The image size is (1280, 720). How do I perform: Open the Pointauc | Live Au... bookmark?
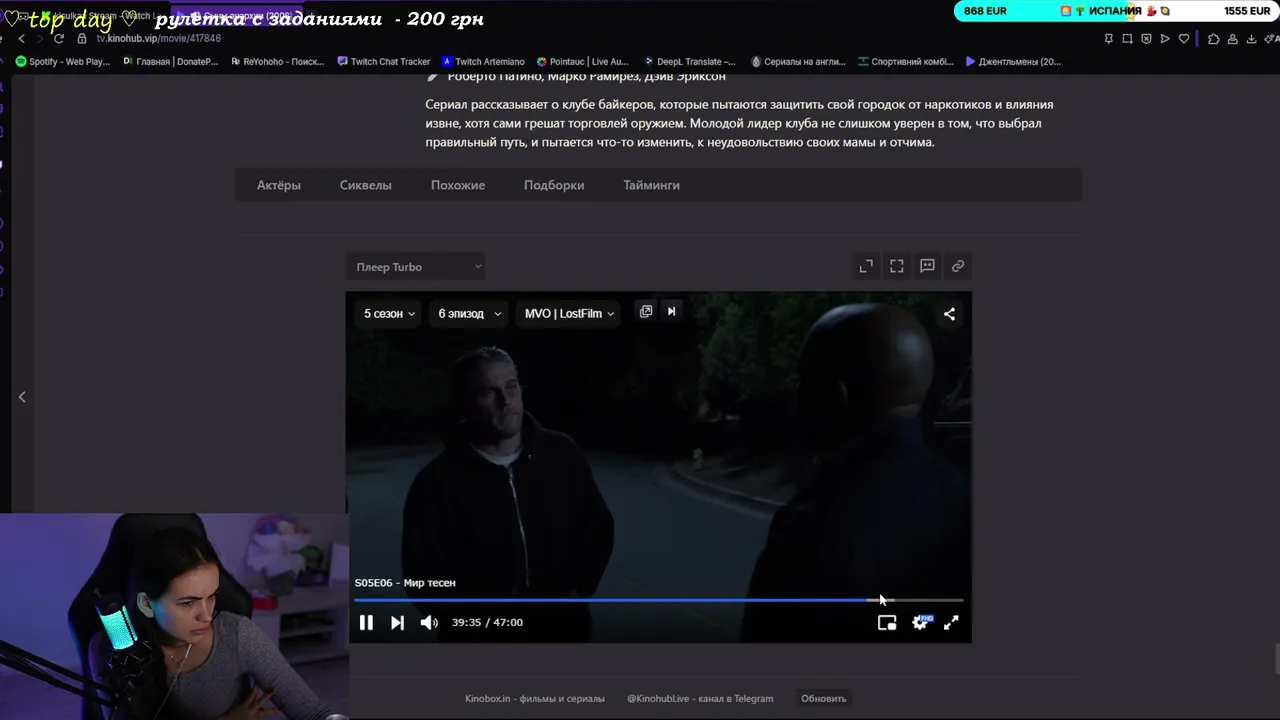pyautogui.click(x=583, y=62)
